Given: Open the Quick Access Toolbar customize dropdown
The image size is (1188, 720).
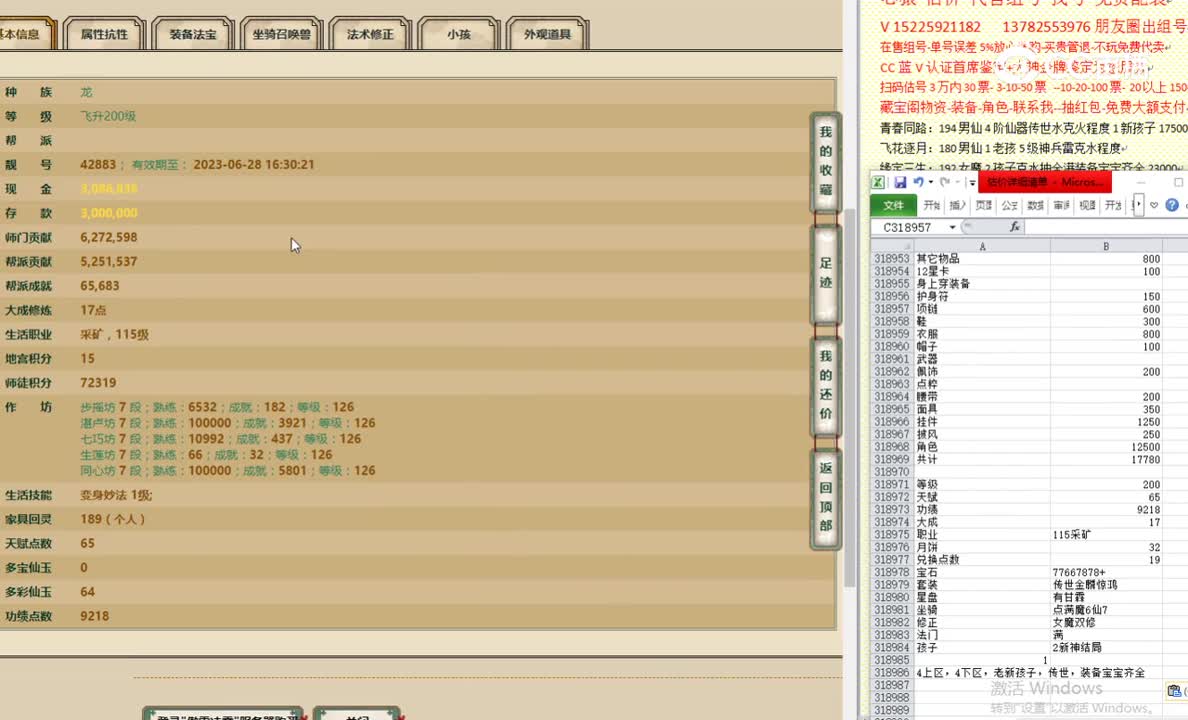Looking at the screenshot, I should tap(971, 182).
